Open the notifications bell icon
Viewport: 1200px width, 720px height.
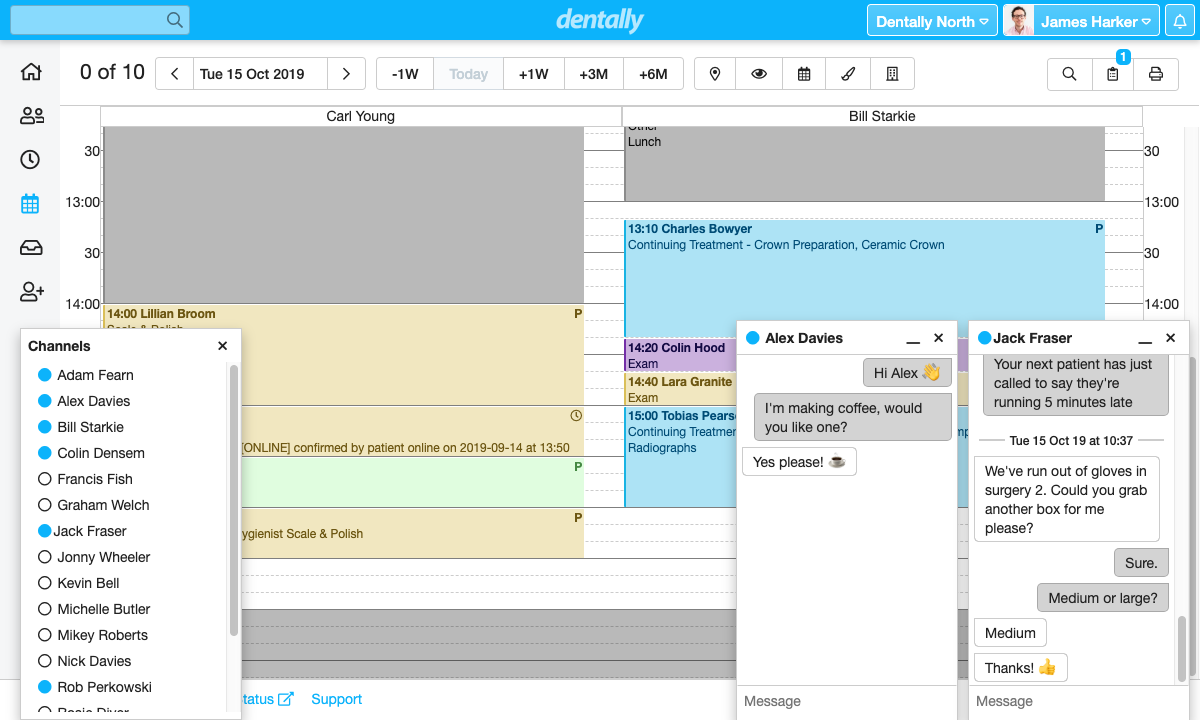(1180, 21)
